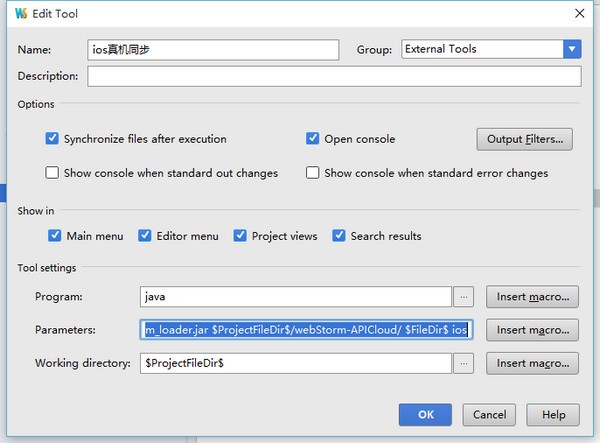Toggle the Main menu checkbox
The height and width of the screenshot is (443, 600).
tap(55, 236)
